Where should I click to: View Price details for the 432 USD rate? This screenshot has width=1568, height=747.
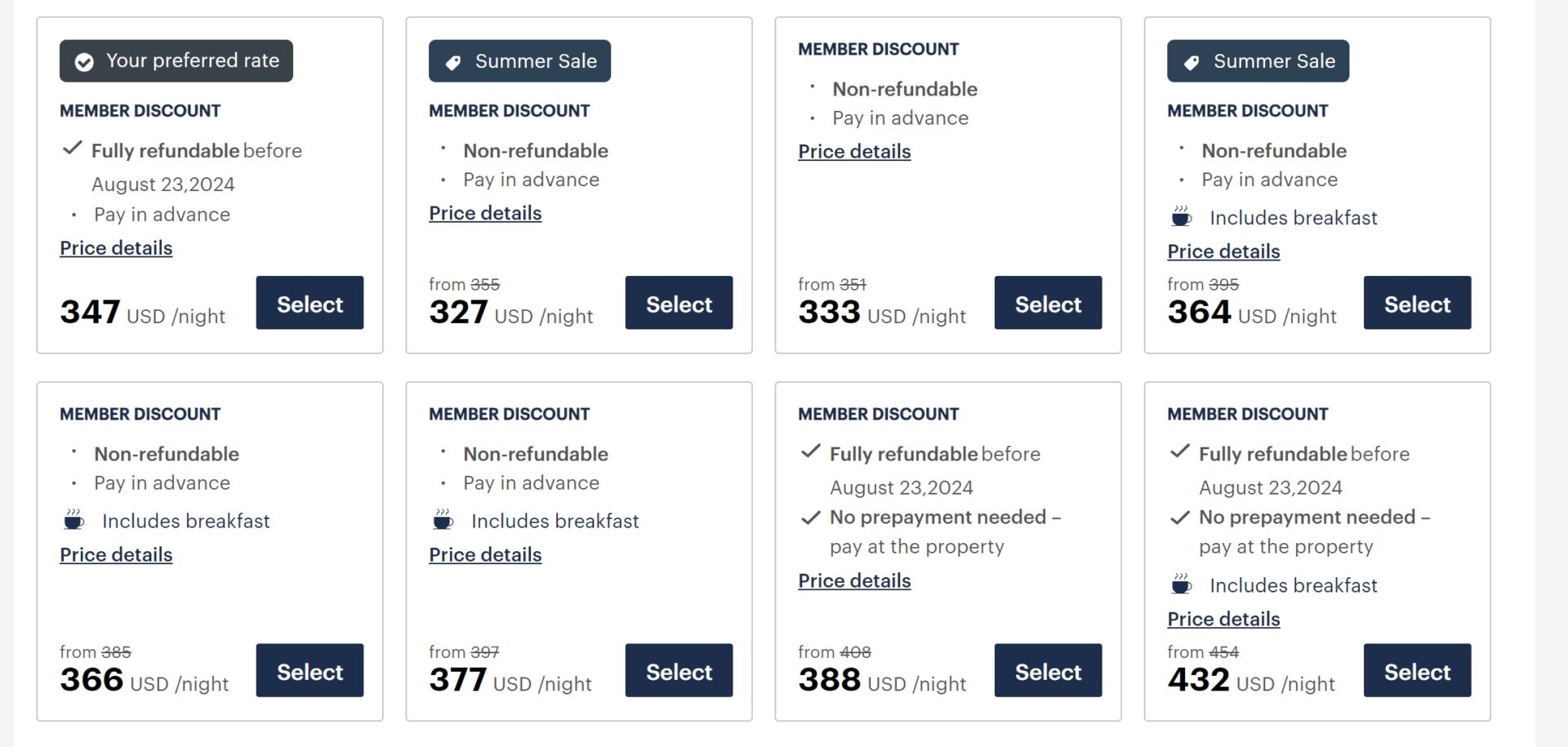coord(1223,619)
